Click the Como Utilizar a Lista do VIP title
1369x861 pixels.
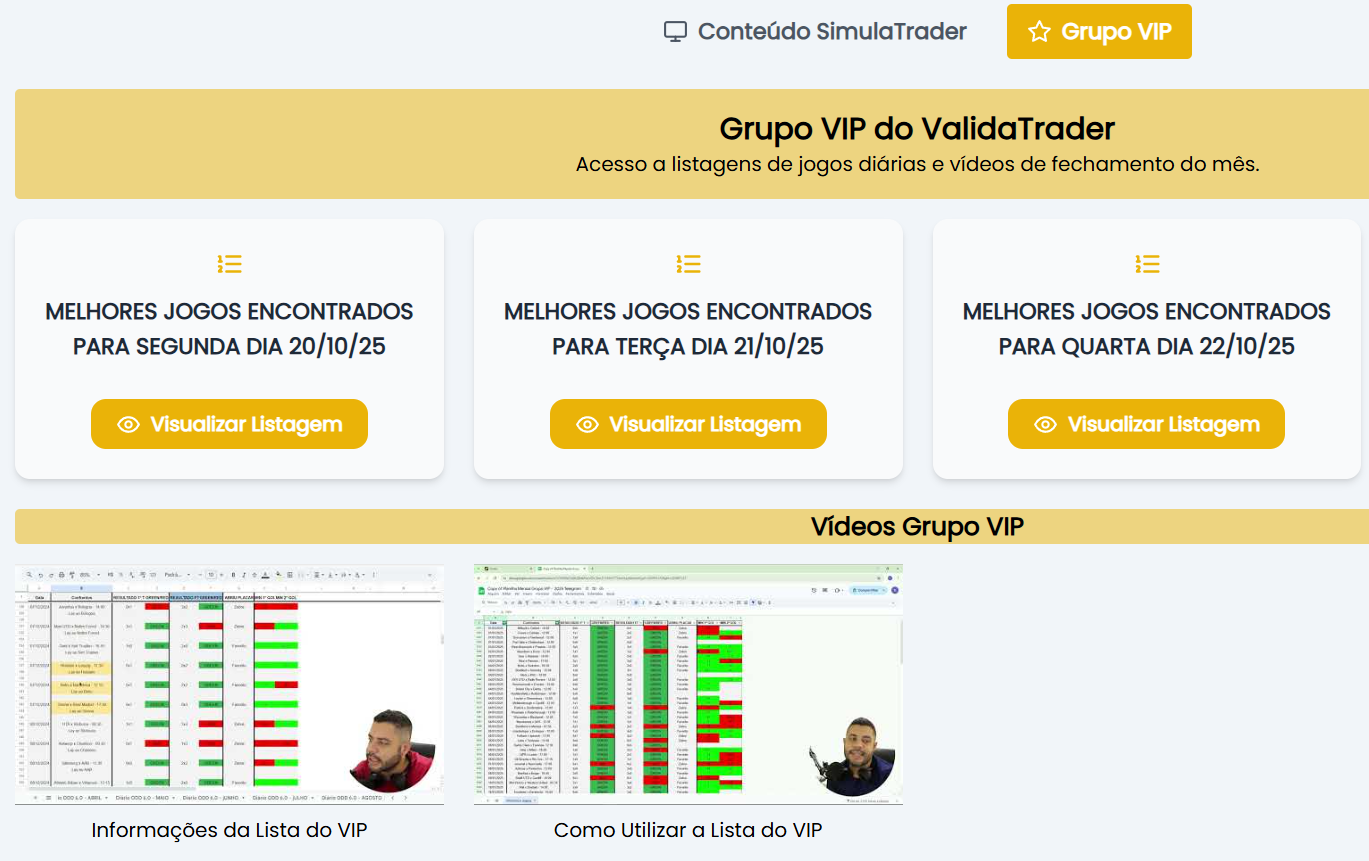pyautogui.click(x=688, y=830)
